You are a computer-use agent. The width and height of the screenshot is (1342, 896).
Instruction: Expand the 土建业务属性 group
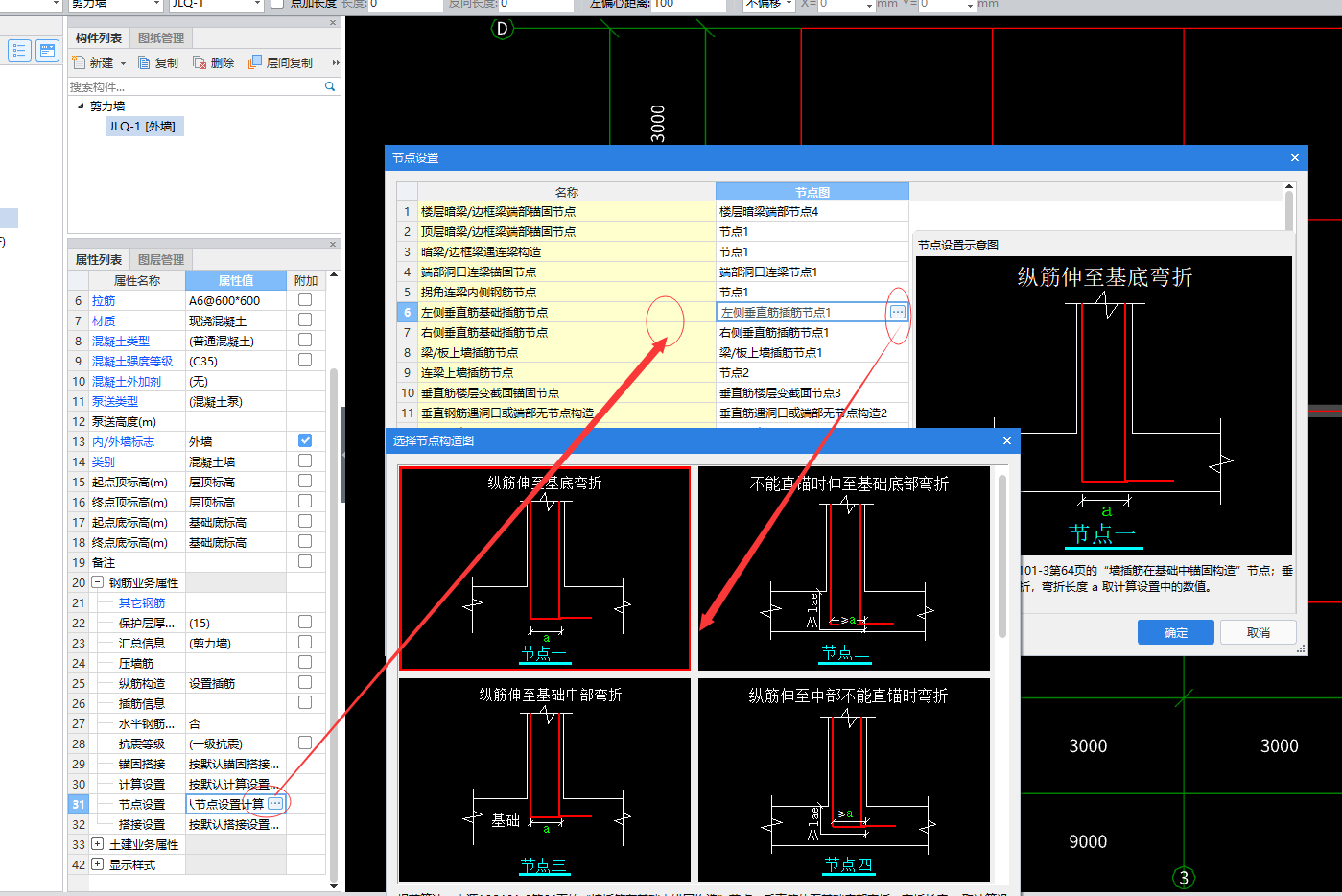point(97,844)
